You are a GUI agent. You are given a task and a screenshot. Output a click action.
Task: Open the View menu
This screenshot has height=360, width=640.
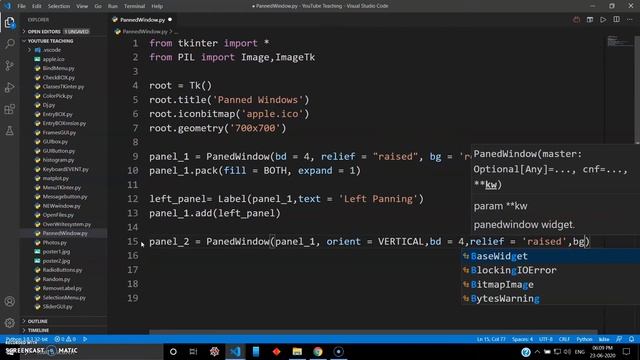pos(82,6)
